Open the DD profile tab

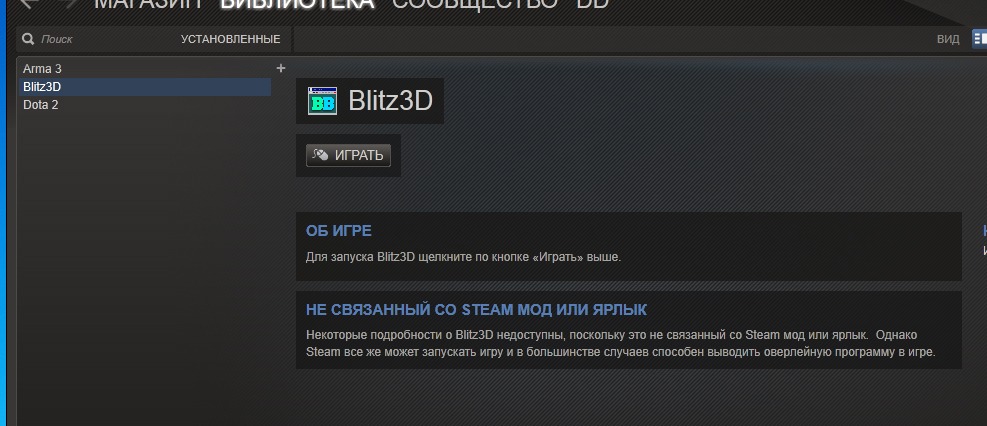(x=592, y=3)
